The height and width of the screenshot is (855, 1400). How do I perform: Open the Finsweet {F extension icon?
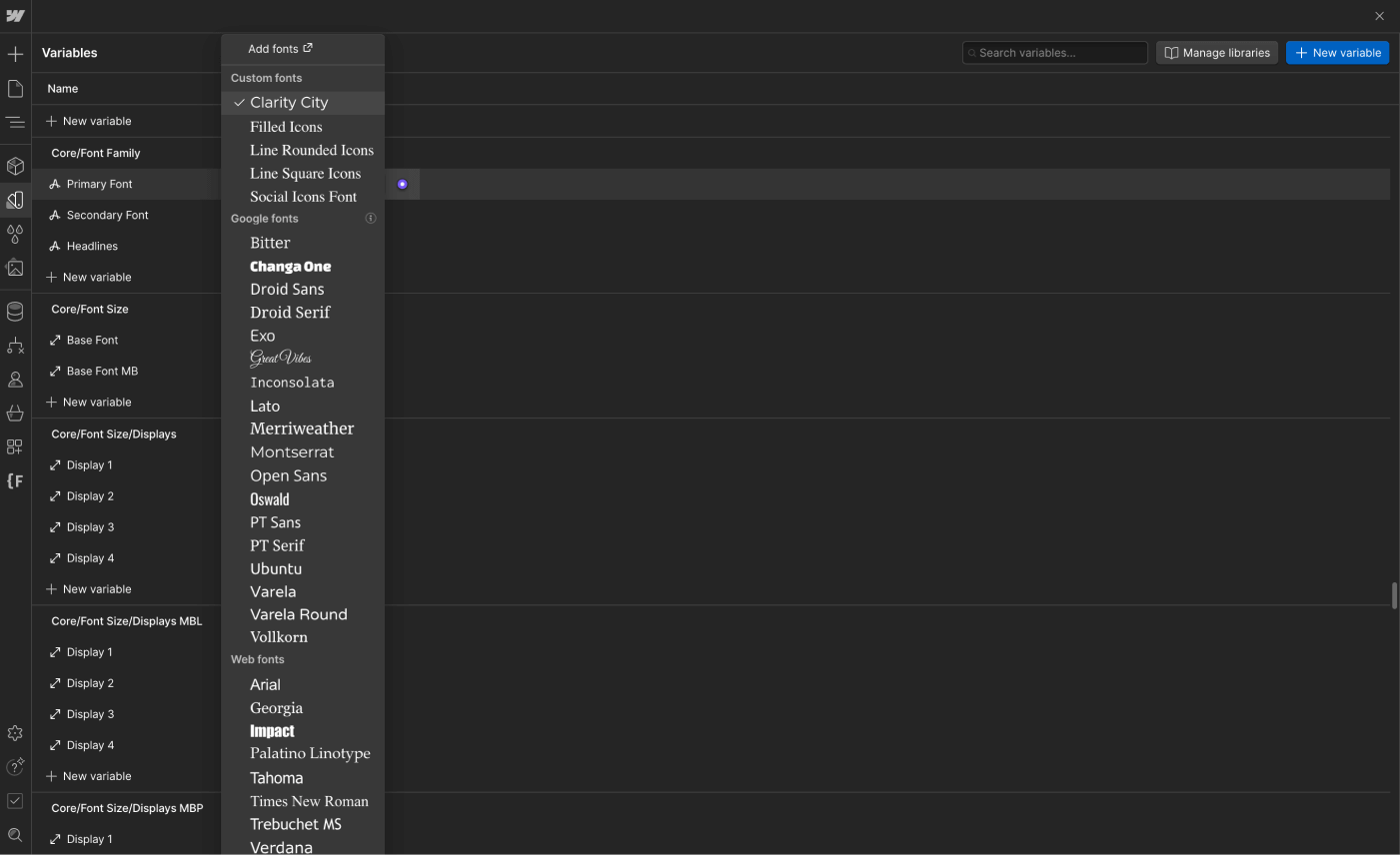pyautogui.click(x=15, y=481)
